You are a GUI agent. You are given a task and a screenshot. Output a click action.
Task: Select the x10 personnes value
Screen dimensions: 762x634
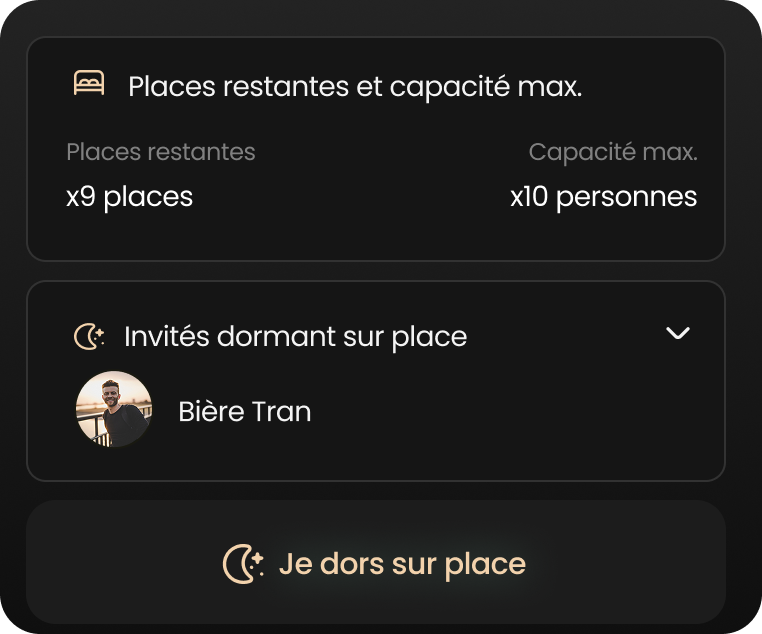pos(603,197)
